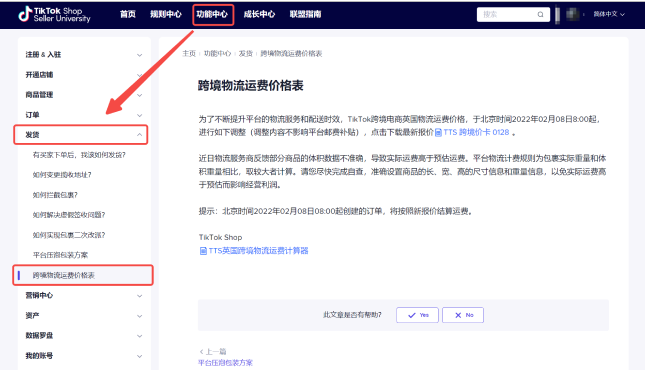Click into the 搜索 search field
Image resolution: width=645 pixels, height=370 pixels.
coord(513,14)
